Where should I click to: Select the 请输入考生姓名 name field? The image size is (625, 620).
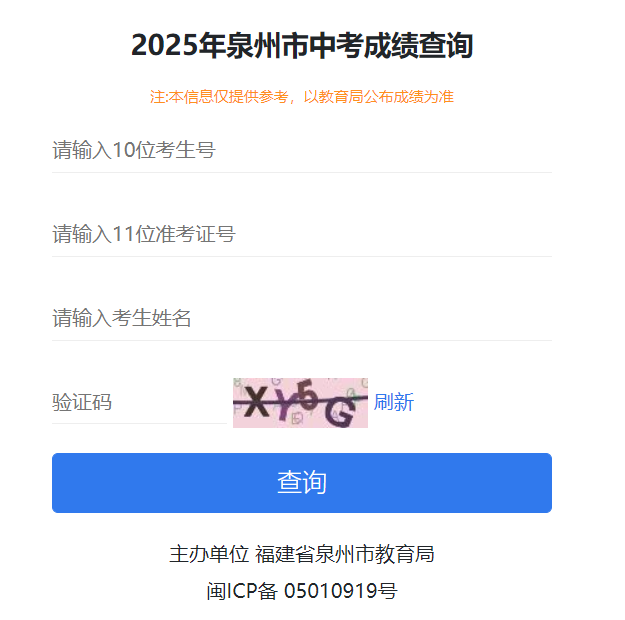[300, 319]
